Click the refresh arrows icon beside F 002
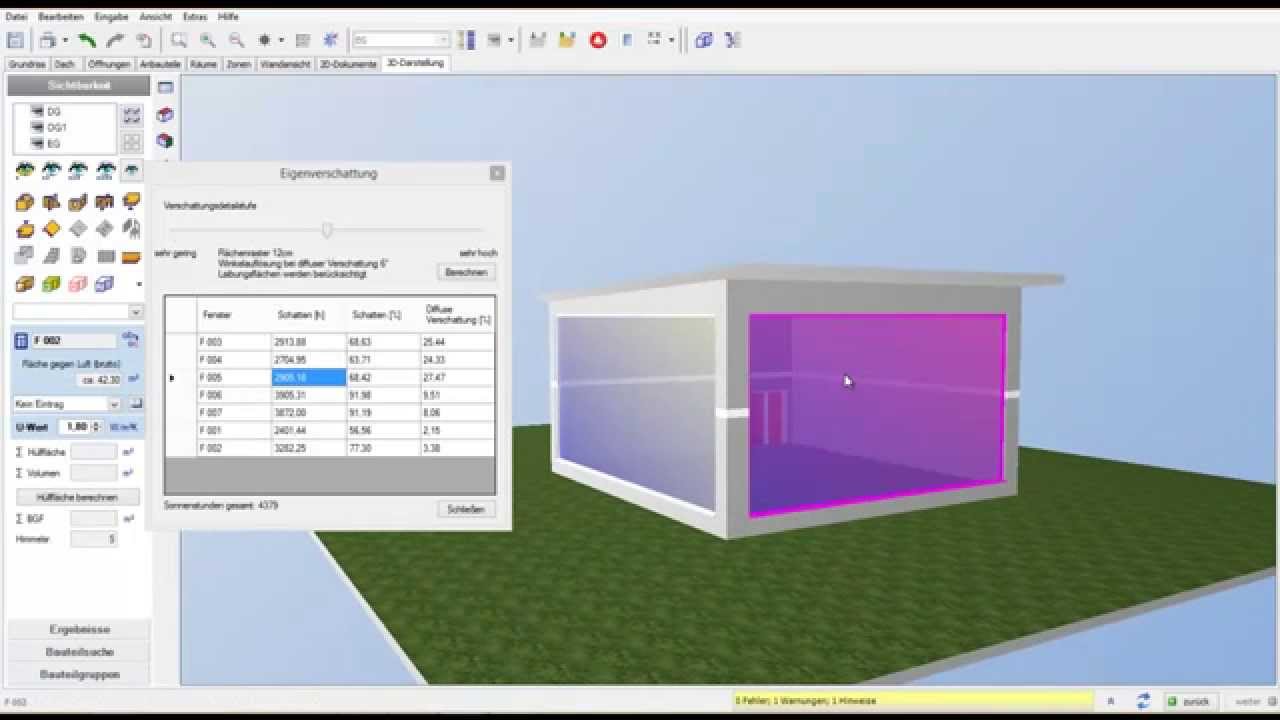This screenshot has width=1280, height=720. pos(131,340)
